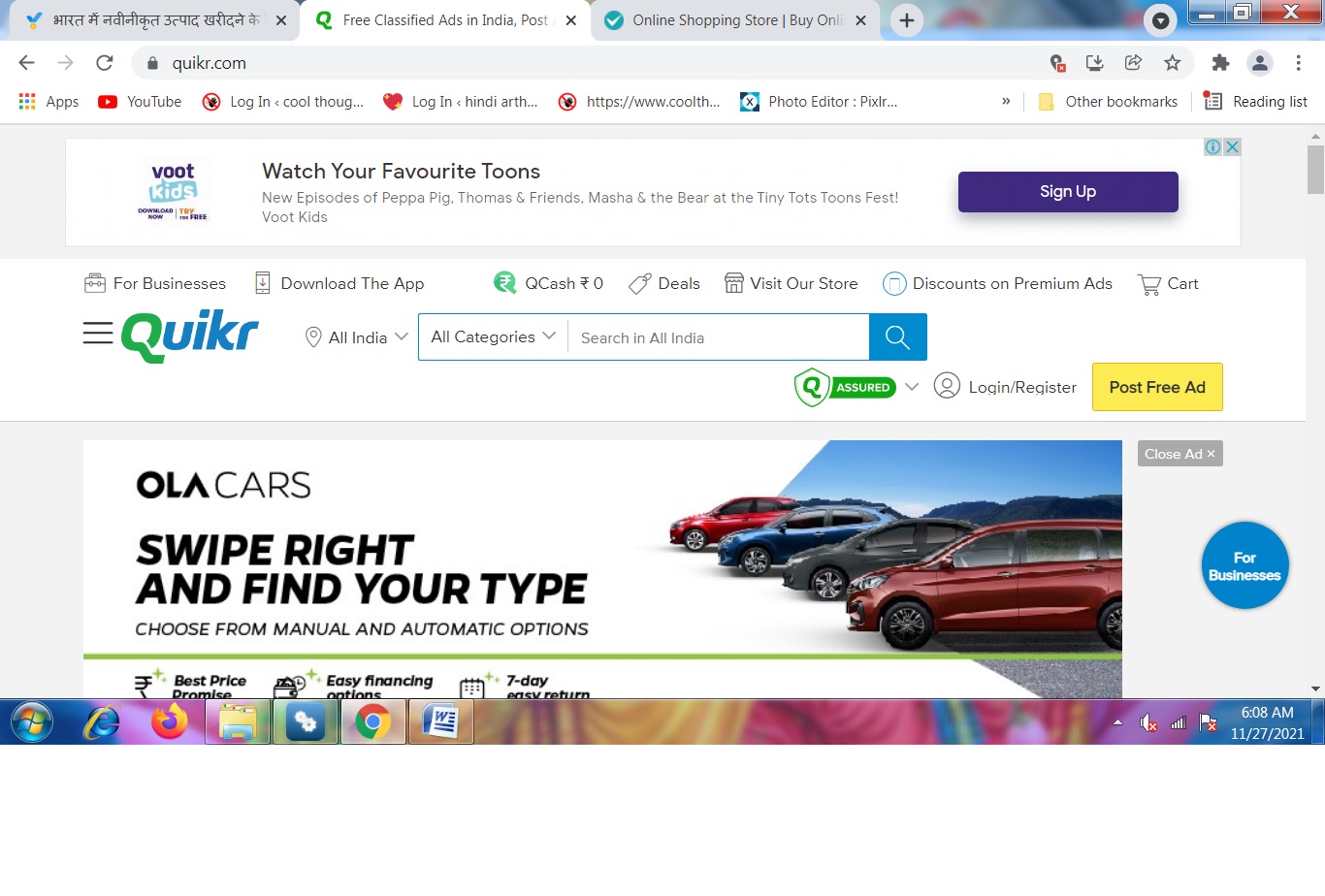Click For Businesses in top bar
The image size is (1325, 896).
155,284
